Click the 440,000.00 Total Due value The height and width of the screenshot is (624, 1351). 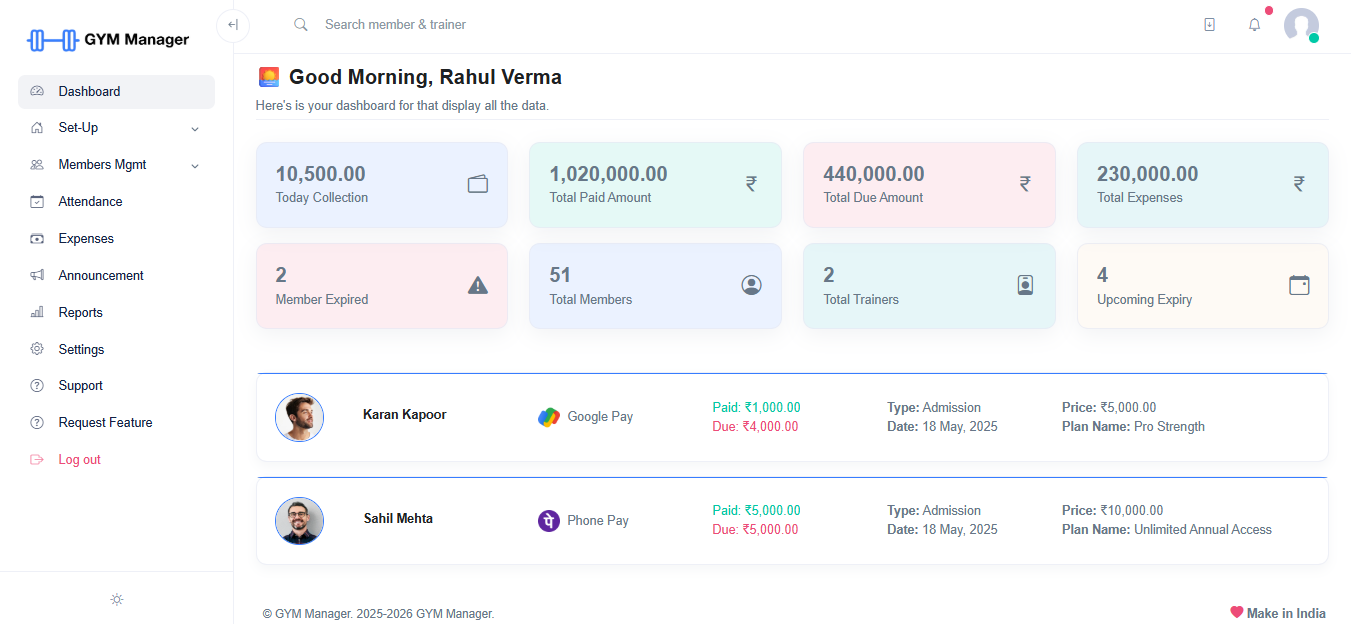point(874,174)
